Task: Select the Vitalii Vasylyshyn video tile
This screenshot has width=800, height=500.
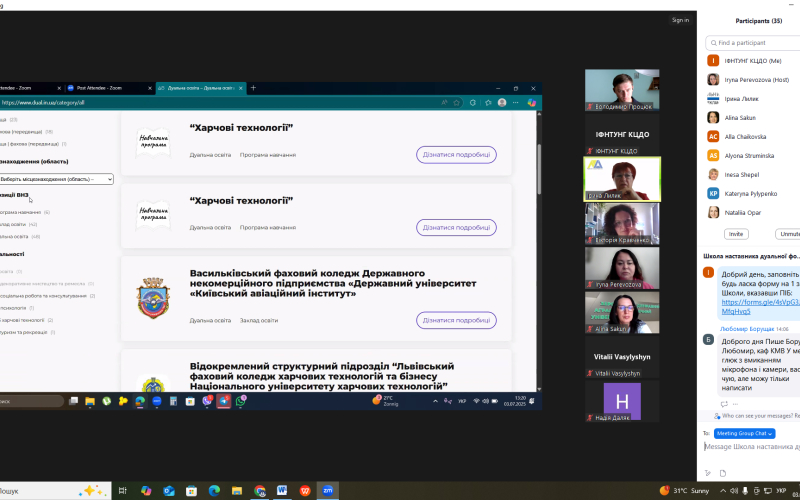Action: [622, 357]
